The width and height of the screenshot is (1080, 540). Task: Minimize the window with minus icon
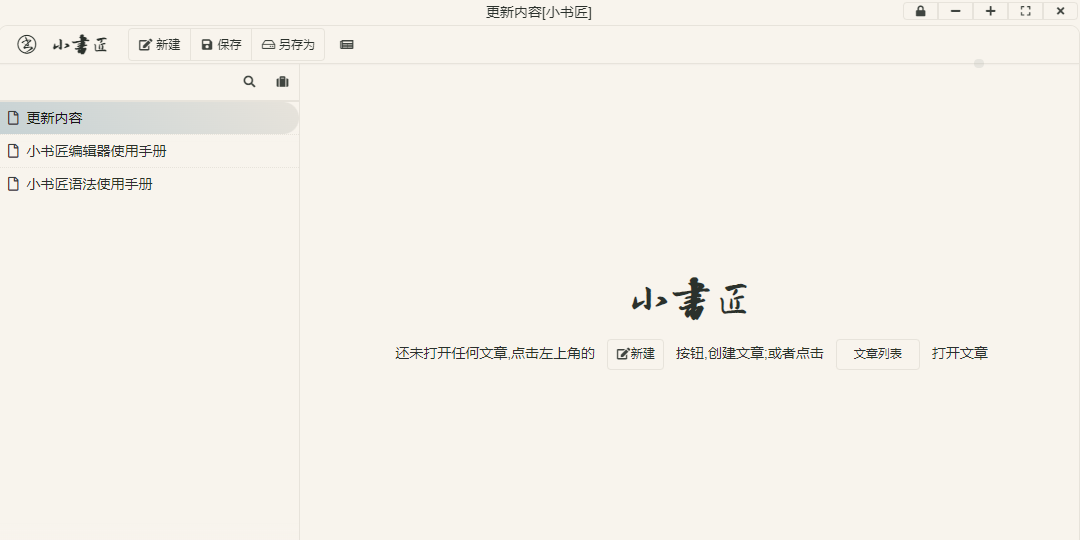coord(955,11)
